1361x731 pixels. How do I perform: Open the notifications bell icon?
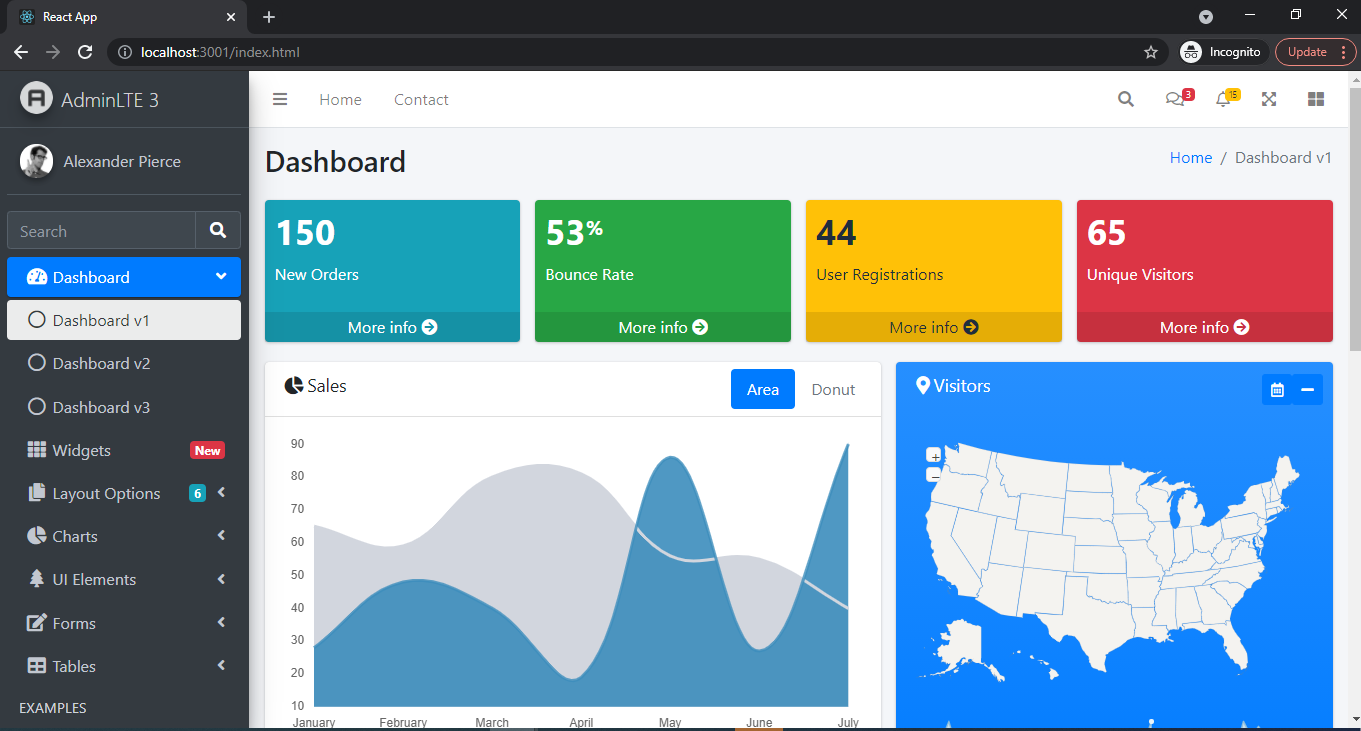(x=1223, y=99)
